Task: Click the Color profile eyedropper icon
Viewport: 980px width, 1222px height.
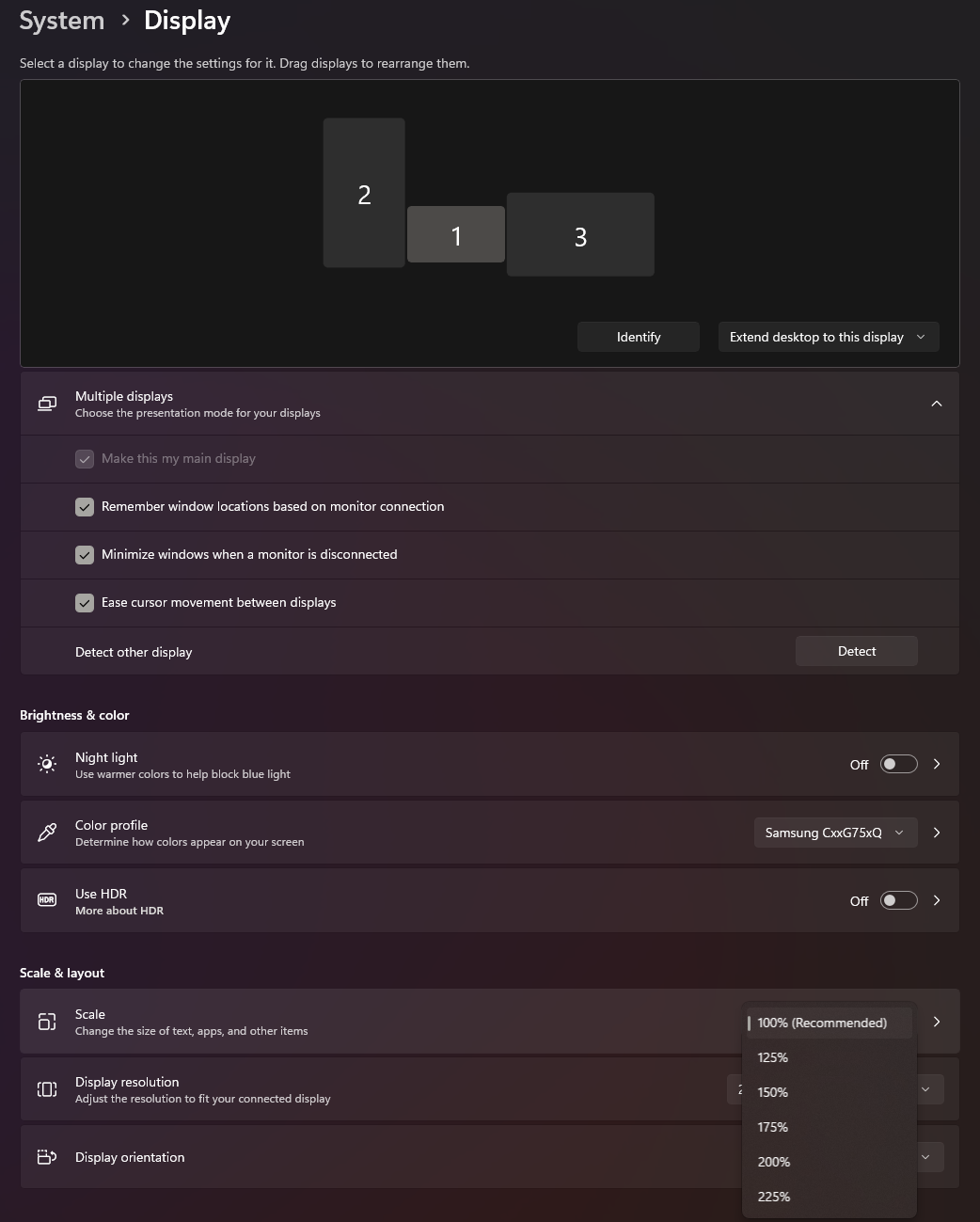Action: pyautogui.click(x=47, y=832)
